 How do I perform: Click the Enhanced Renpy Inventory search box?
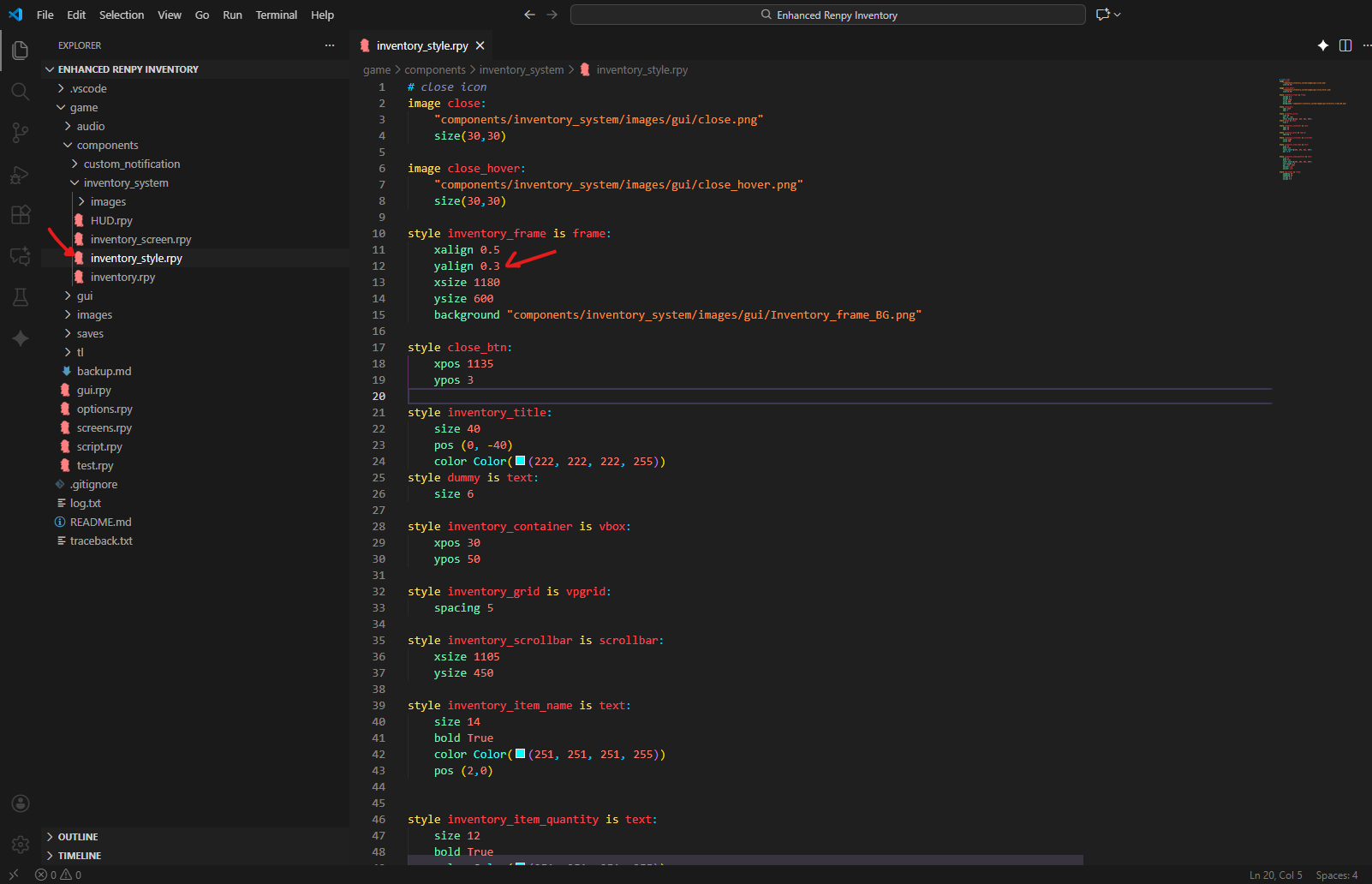827,15
